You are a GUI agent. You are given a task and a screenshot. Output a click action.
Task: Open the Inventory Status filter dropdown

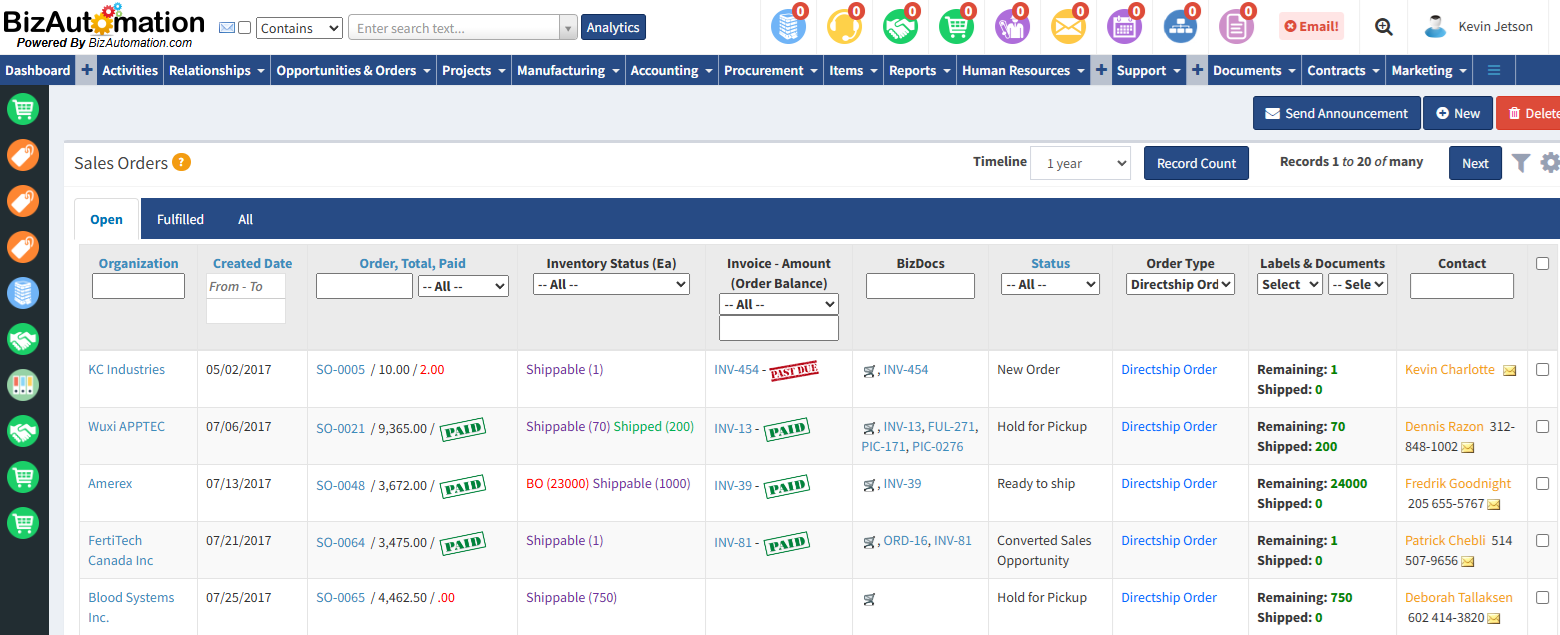click(x=612, y=284)
